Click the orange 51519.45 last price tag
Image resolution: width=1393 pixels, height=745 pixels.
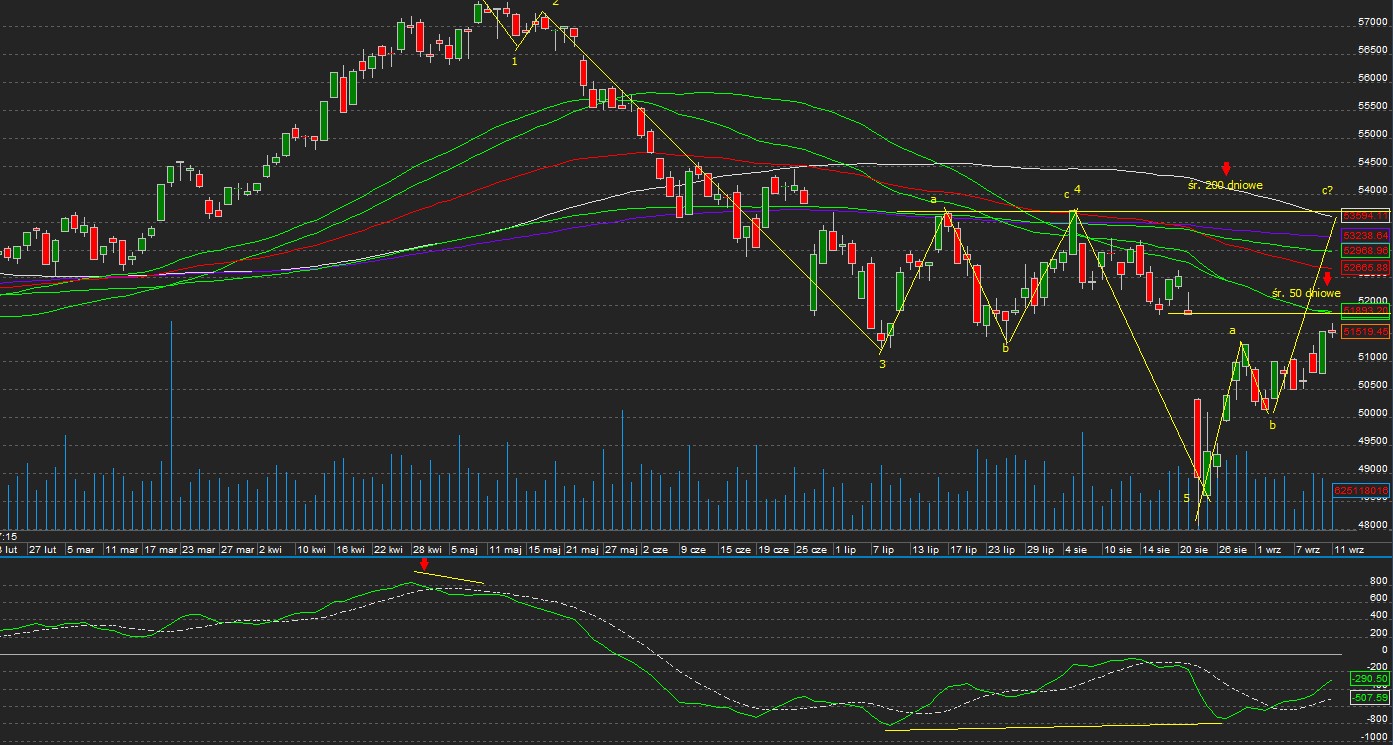pyautogui.click(x=1366, y=331)
